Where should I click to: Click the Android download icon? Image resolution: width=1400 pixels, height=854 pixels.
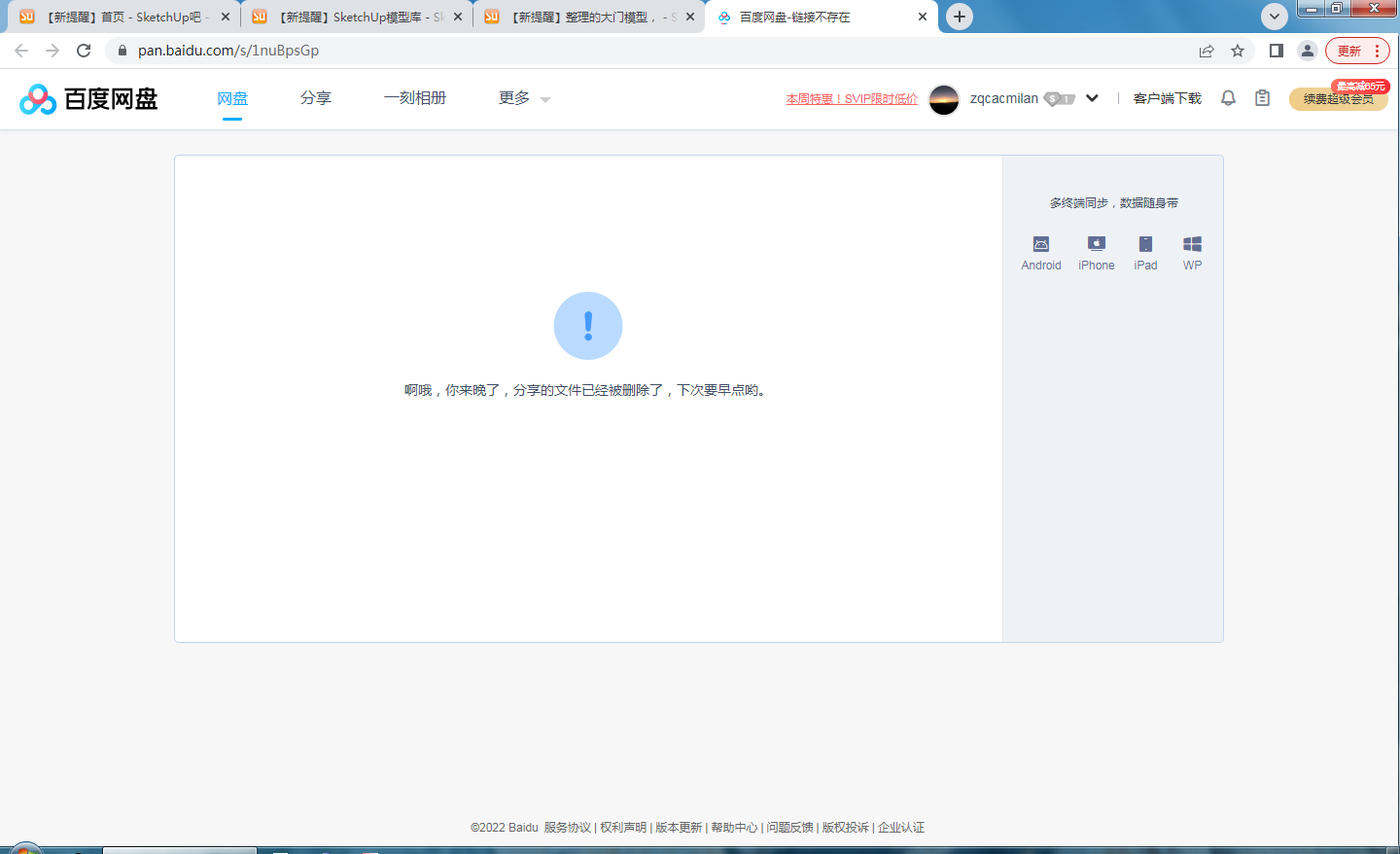[x=1040, y=244]
